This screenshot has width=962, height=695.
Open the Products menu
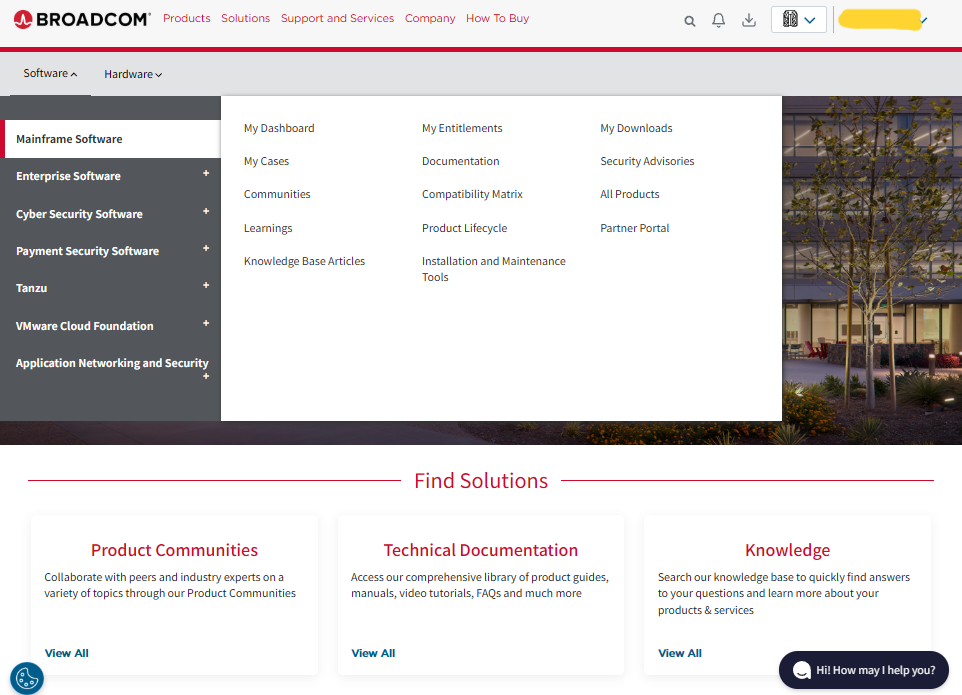pos(187,18)
